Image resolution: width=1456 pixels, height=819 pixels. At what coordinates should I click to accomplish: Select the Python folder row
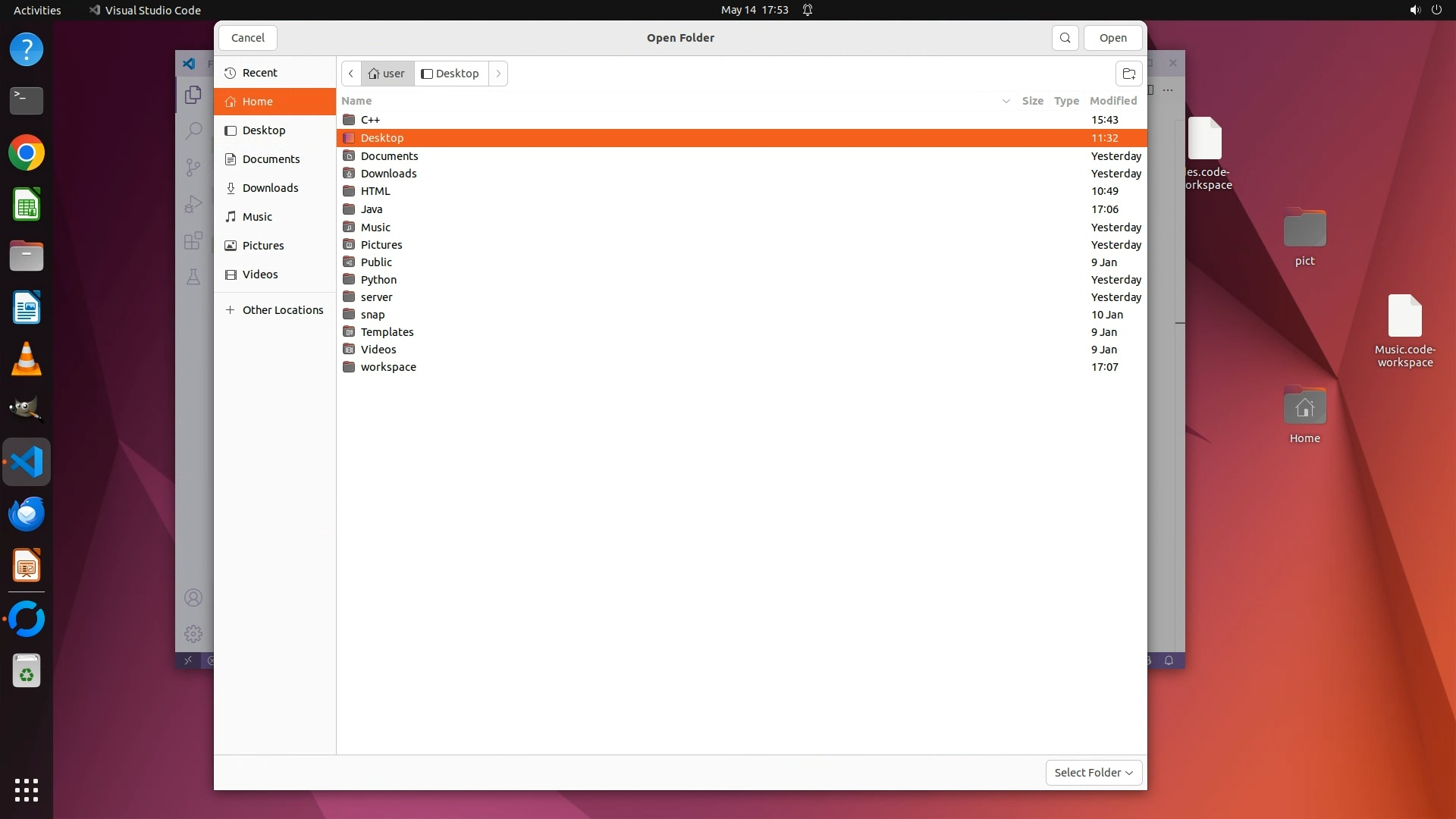pyautogui.click(x=378, y=280)
